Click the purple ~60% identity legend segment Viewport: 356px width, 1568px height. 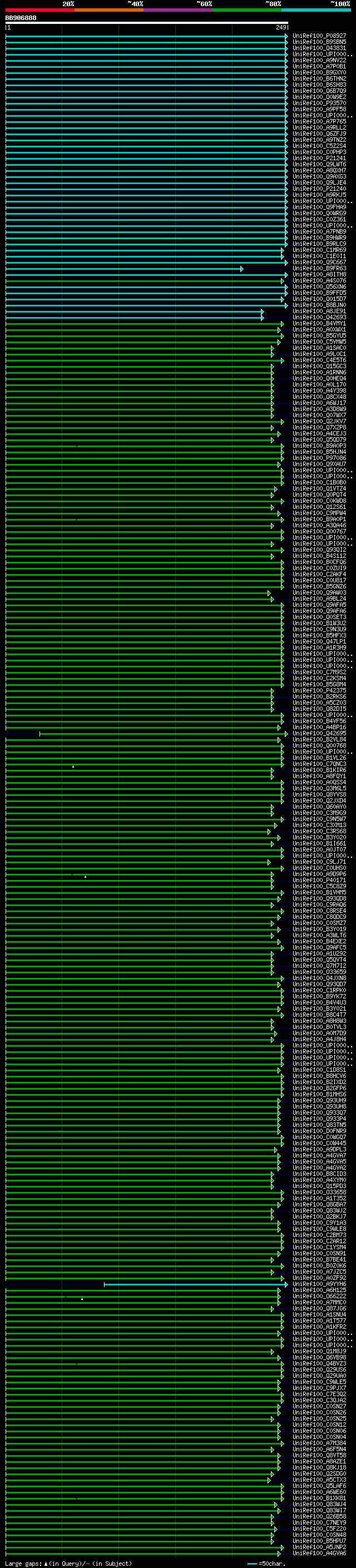[x=179, y=10]
